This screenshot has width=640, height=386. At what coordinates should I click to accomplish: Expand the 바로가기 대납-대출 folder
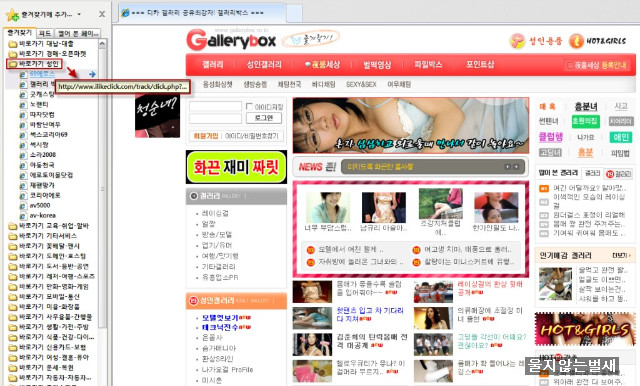(41, 44)
